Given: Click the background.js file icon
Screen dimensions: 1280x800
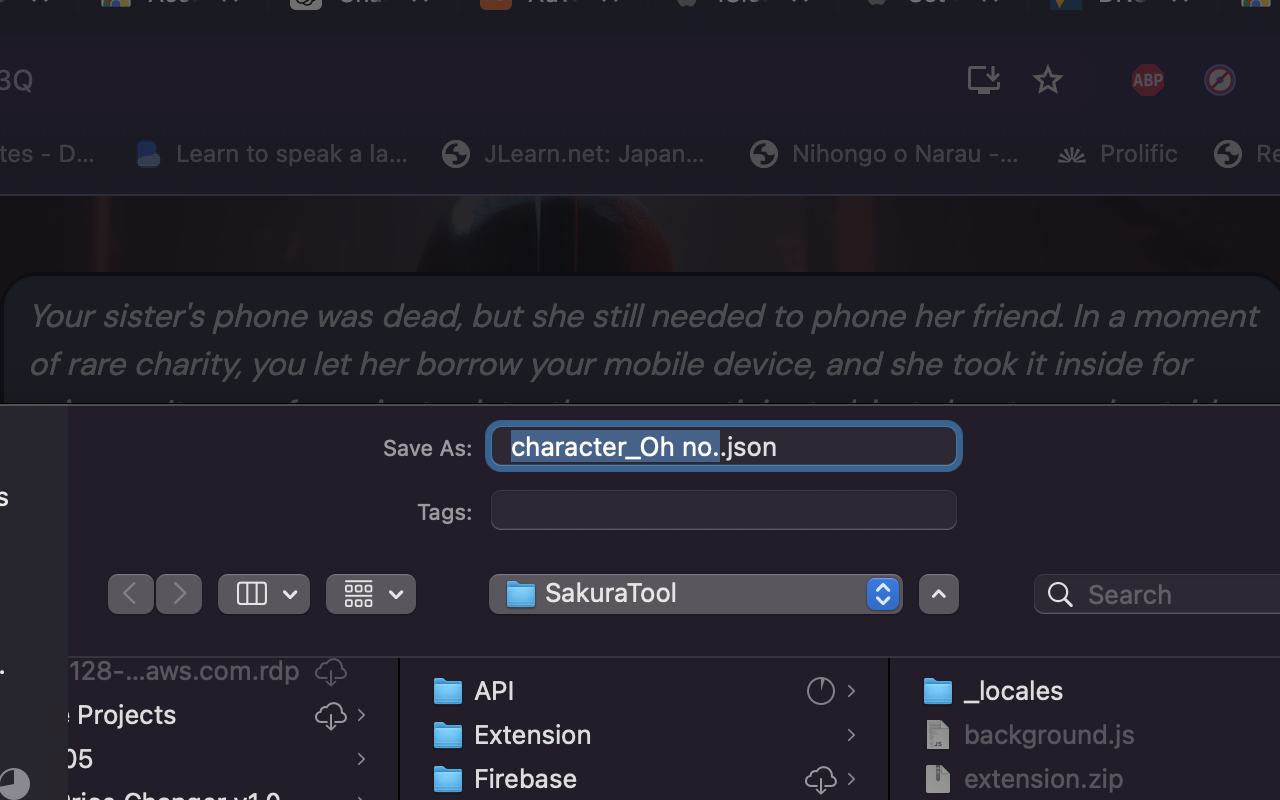Looking at the screenshot, I should coord(937,735).
